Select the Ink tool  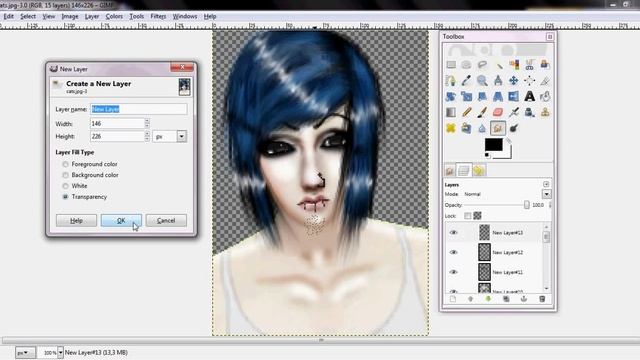(529, 112)
